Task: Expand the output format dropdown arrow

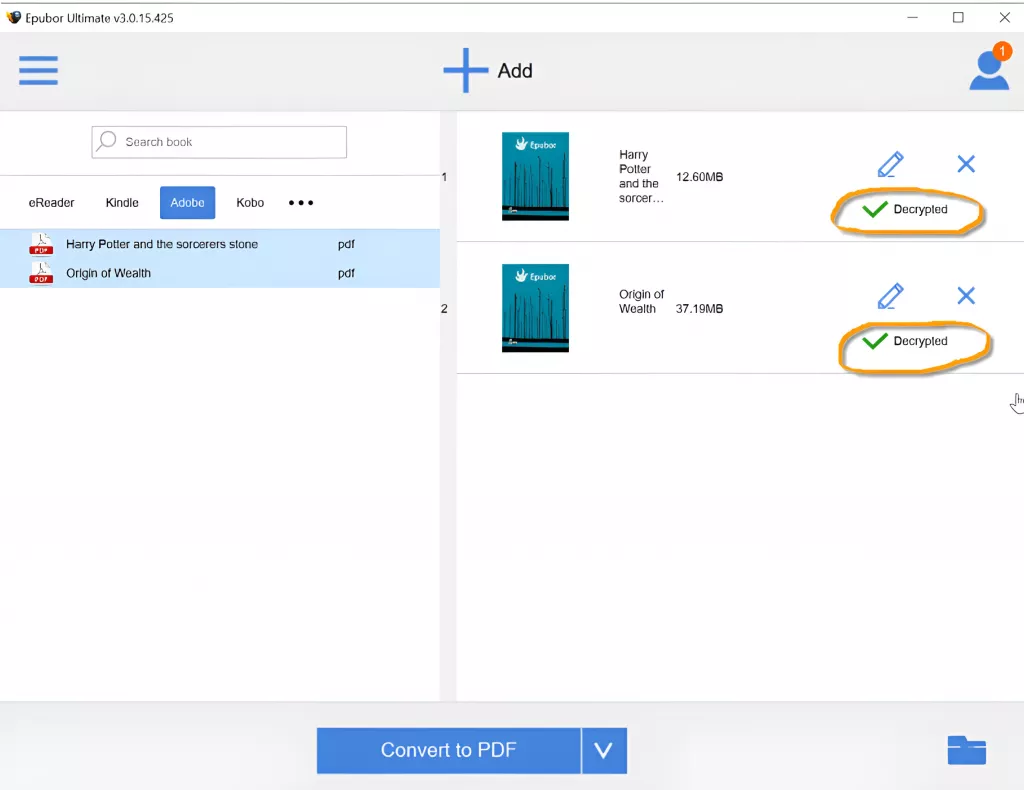Action: (x=604, y=750)
